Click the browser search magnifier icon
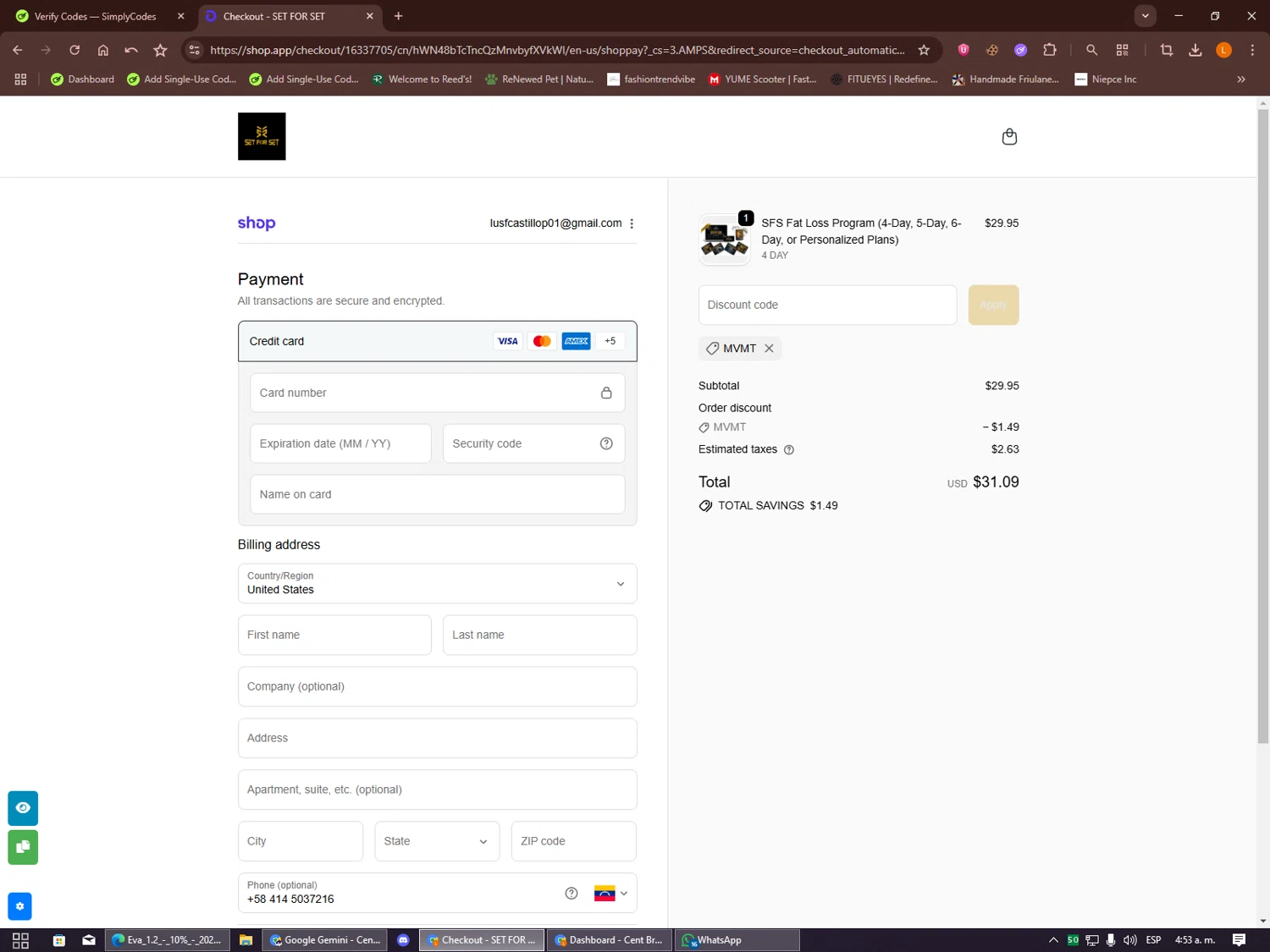 (1091, 50)
